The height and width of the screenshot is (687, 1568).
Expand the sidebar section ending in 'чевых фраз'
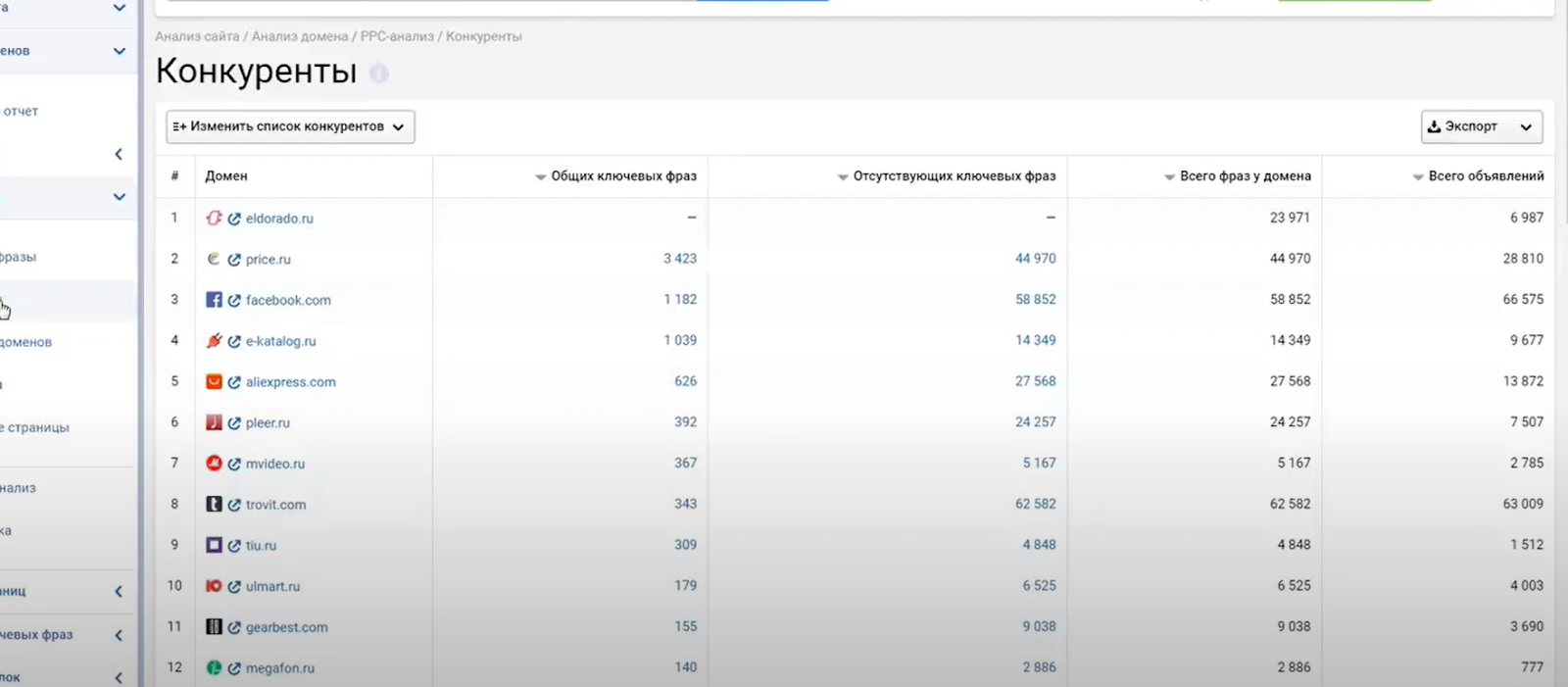tap(119, 635)
